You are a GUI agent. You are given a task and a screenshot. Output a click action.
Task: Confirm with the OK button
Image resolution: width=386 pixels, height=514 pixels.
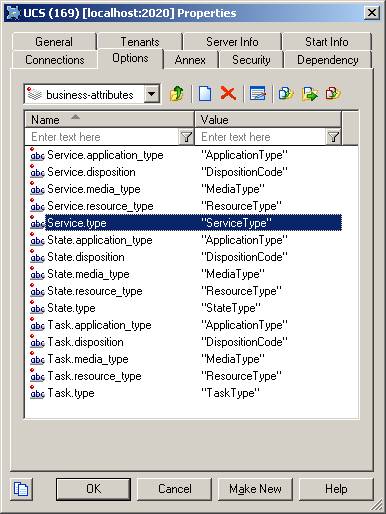click(93, 489)
